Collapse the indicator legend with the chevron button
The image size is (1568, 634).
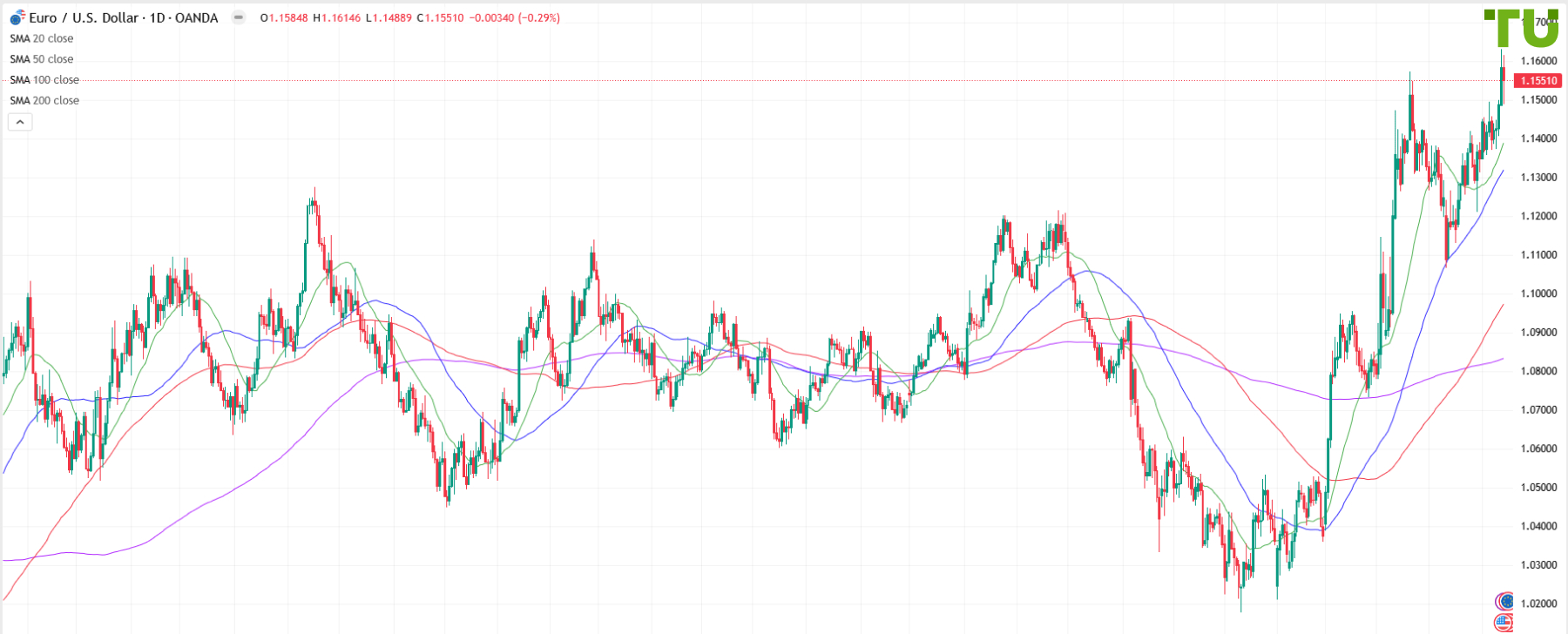20,122
